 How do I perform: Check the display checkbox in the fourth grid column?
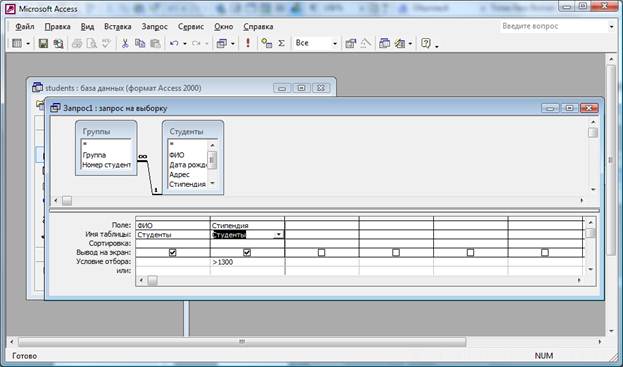pyautogui.click(x=396, y=252)
